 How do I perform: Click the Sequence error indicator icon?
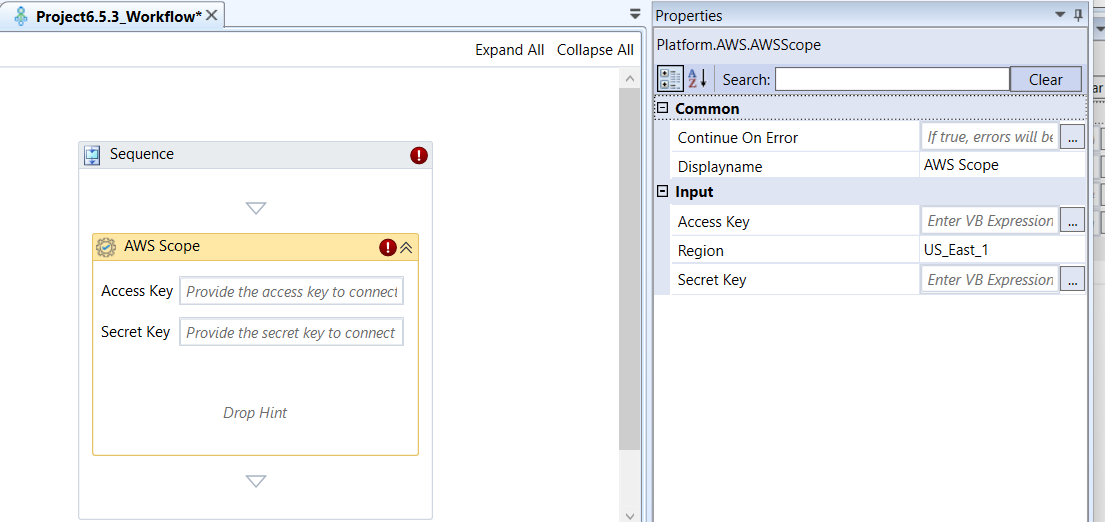(419, 155)
